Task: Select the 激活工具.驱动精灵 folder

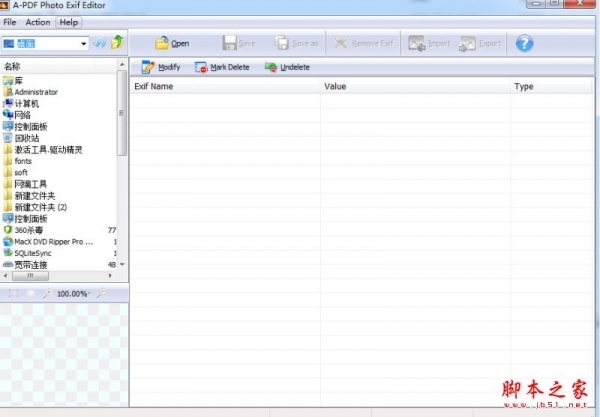Action: coord(48,150)
